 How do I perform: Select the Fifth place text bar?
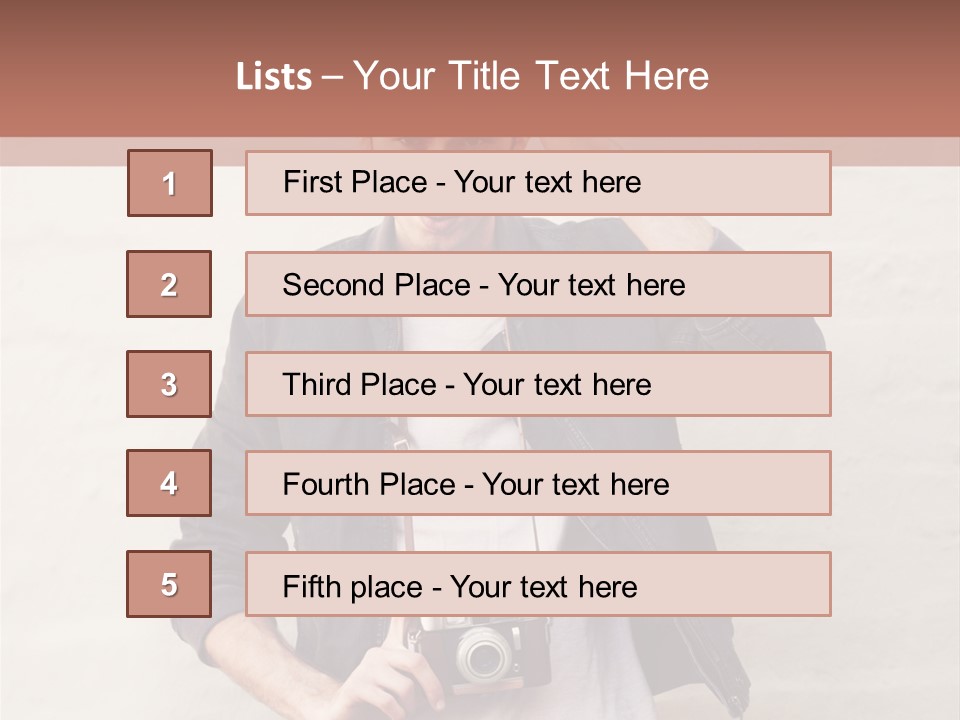538,584
